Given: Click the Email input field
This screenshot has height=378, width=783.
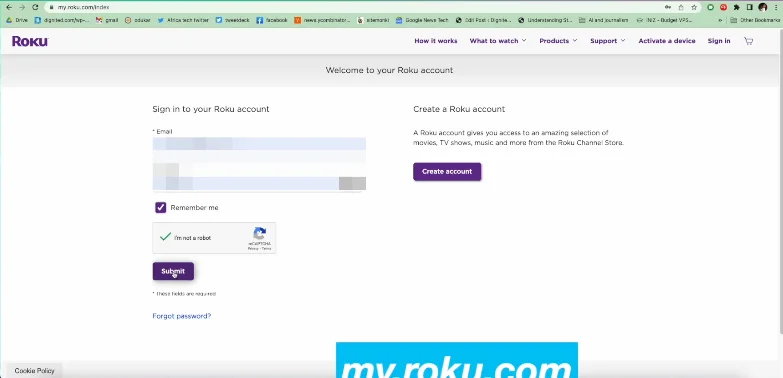Looking at the screenshot, I should coord(259,144).
